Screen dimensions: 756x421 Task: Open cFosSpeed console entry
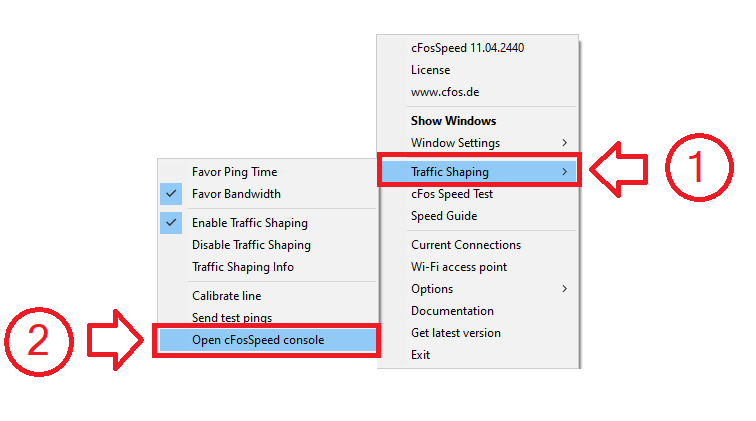[x=258, y=340]
